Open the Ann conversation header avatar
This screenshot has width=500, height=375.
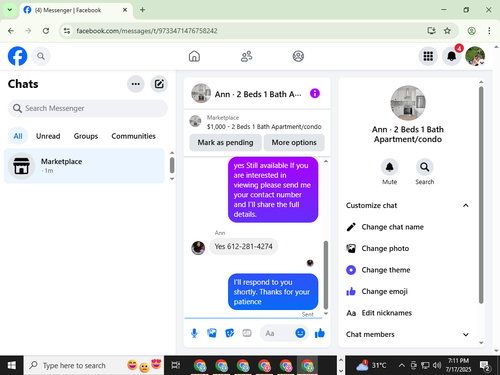[201, 93]
